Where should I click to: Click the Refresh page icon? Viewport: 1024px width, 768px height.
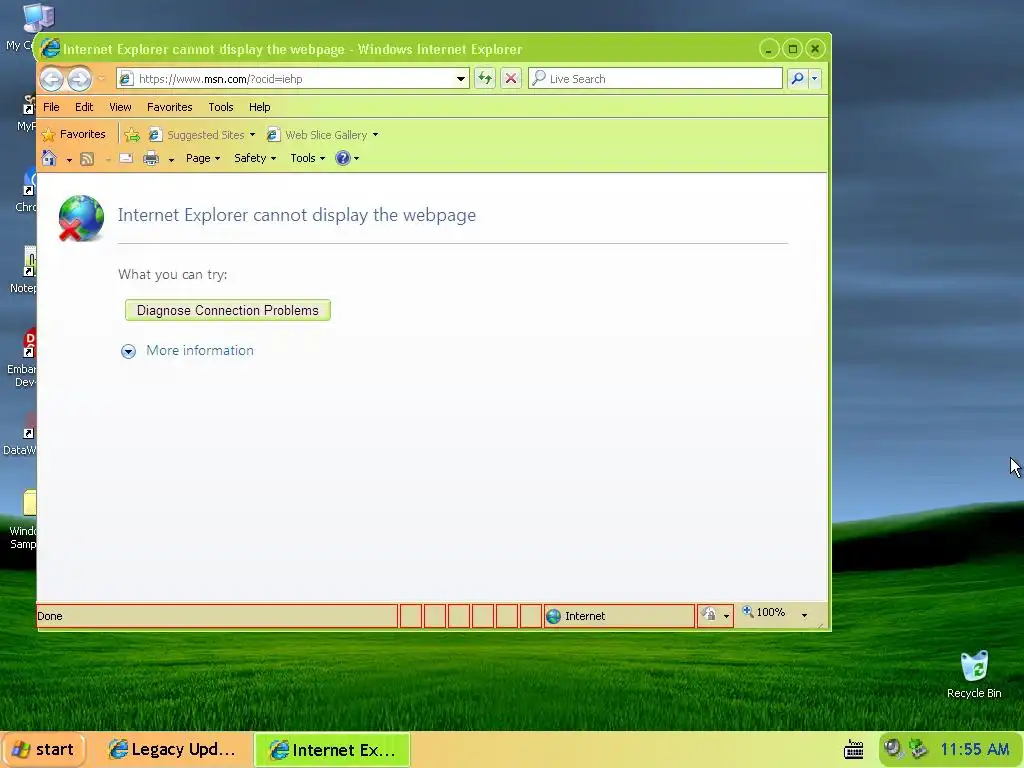coord(485,79)
